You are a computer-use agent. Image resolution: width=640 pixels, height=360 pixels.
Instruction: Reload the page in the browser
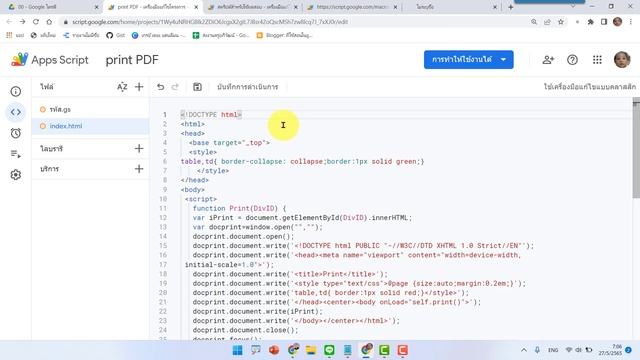36,22
